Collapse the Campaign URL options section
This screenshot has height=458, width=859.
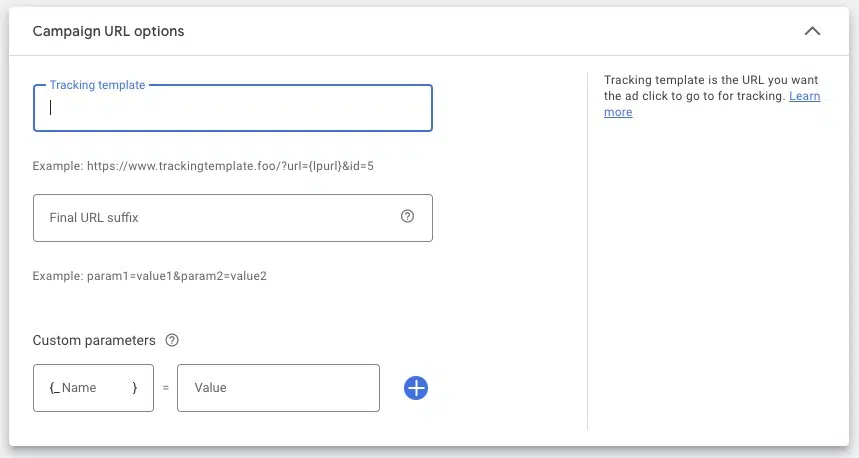point(812,31)
